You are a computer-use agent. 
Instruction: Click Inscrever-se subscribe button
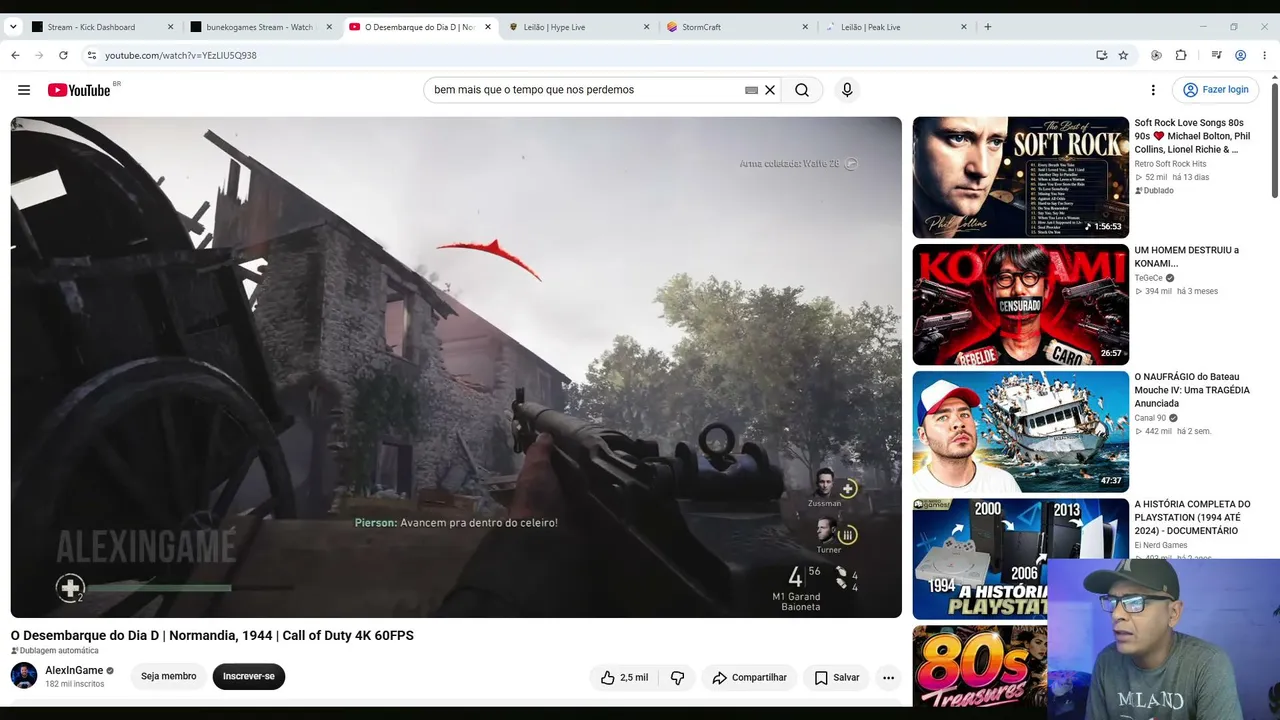pyautogui.click(x=249, y=677)
